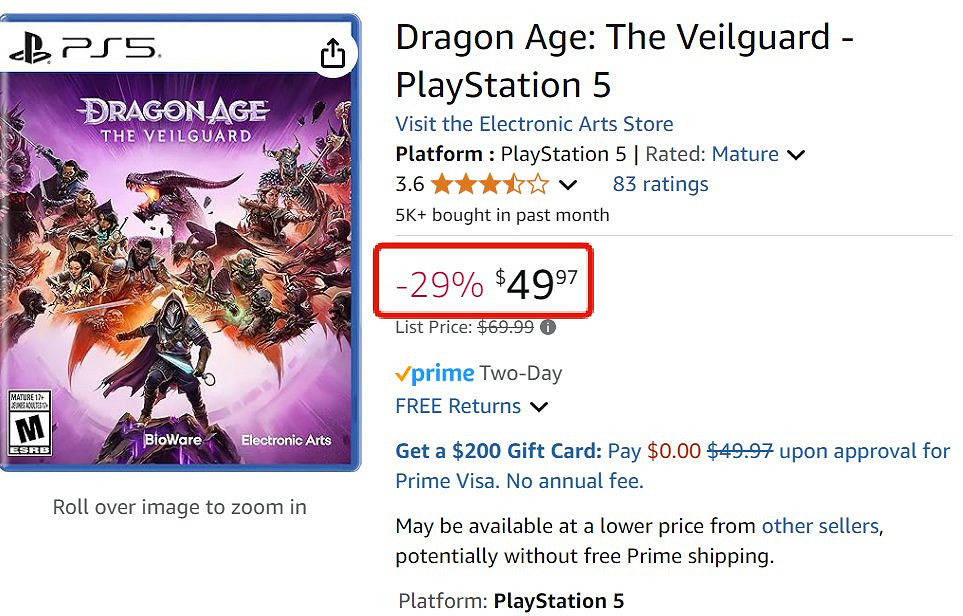Click the BioWare logo on cover art
This screenshot has height=616, width=963.
pyautogui.click(x=173, y=439)
